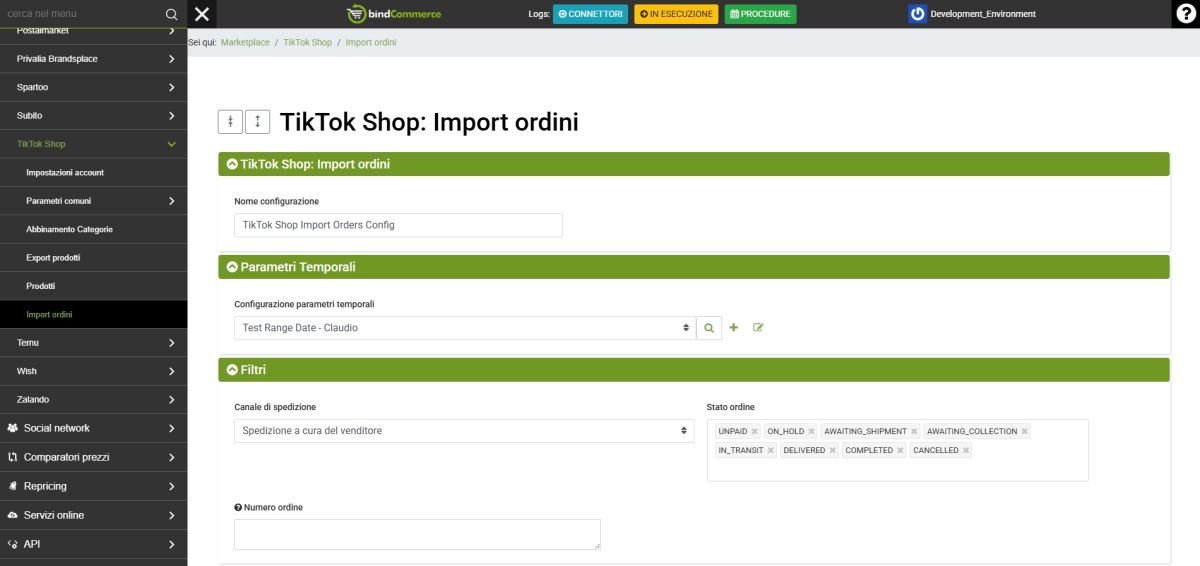This screenshot has width=1200, height=566.
Task: Collapse the Filtri section
Action: pos(694,370)
